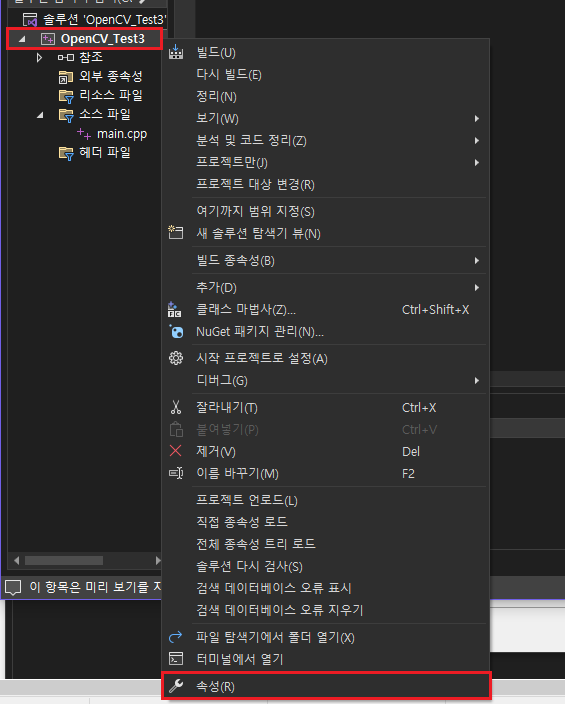Choose 클래스 마법사(Z)... entry
The width and height of the screenshot is (565, 704).
pyautogui.click(x=326, y=309)
